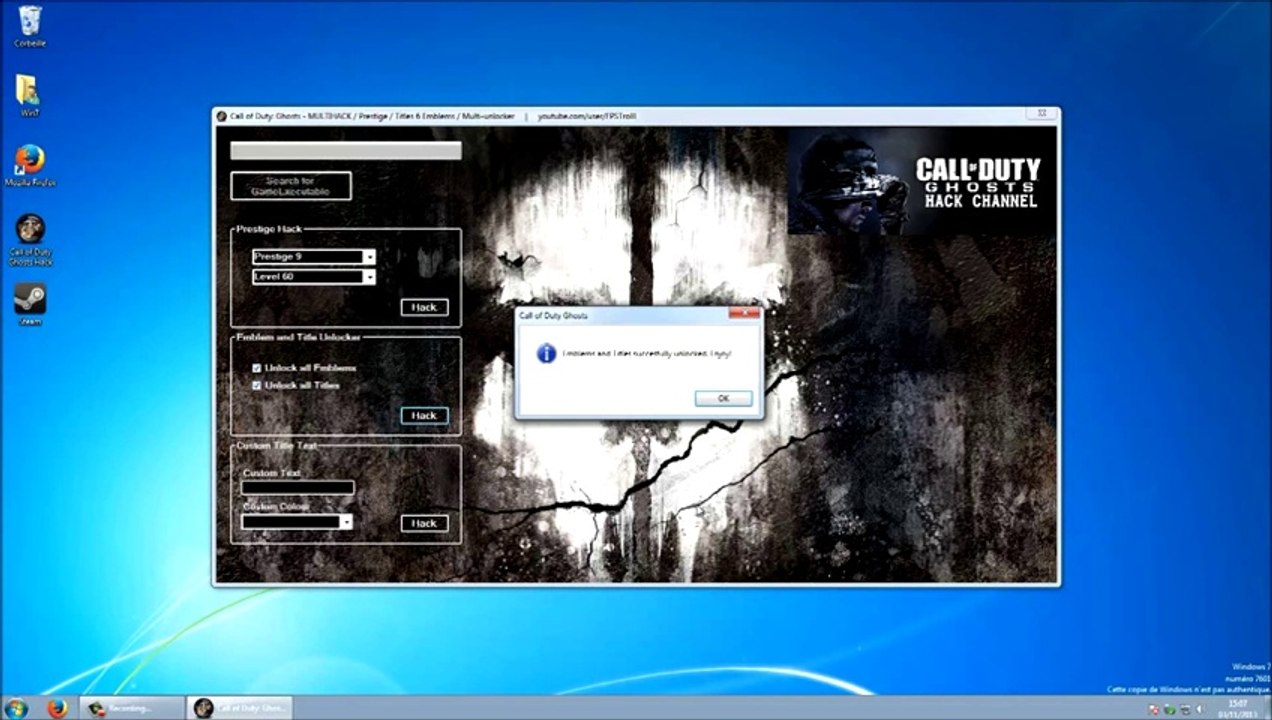
Task: Open the Custom Colour dropdown
Action: 297,521
